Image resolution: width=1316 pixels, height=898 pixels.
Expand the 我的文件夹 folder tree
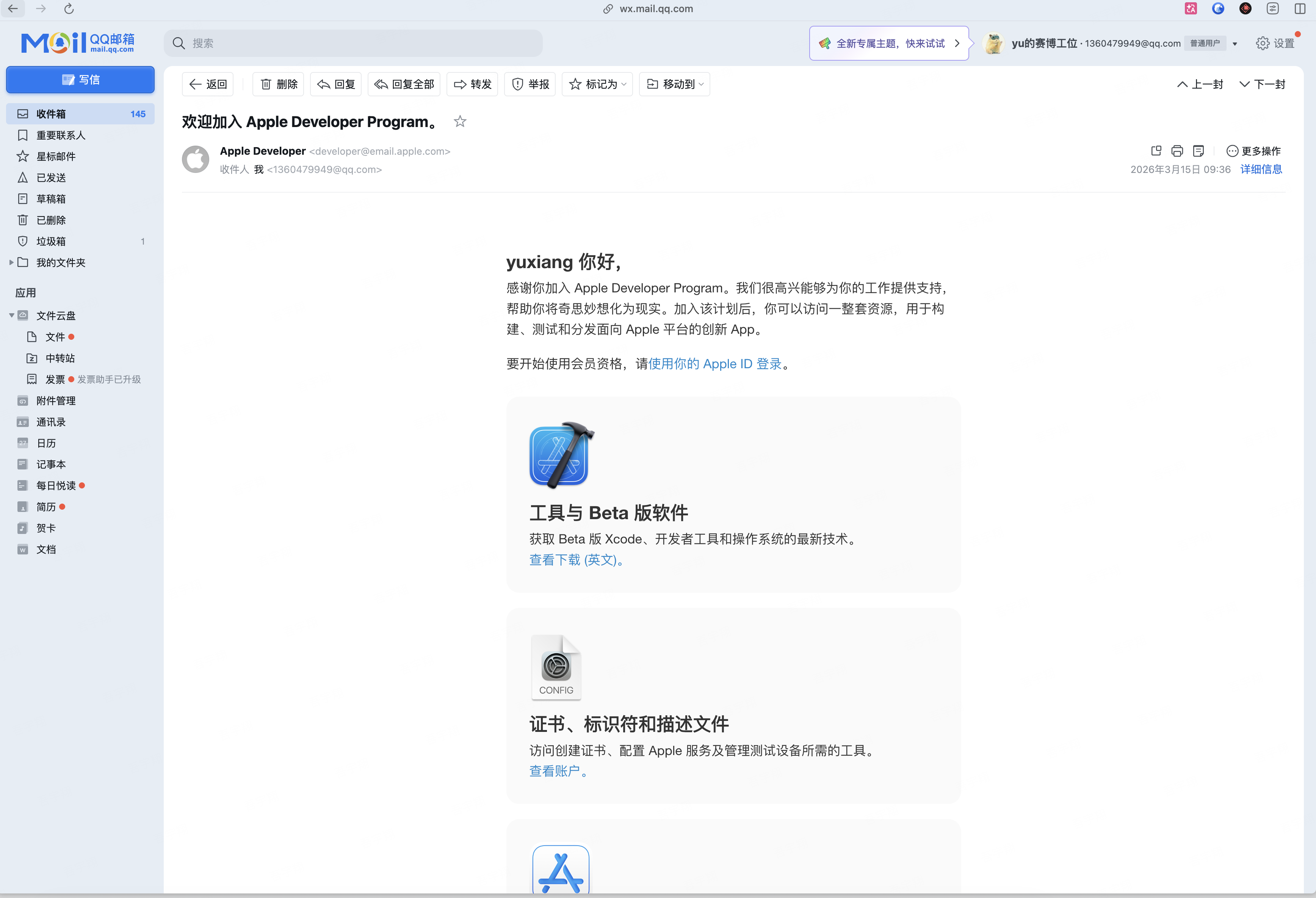coord(11,262)
